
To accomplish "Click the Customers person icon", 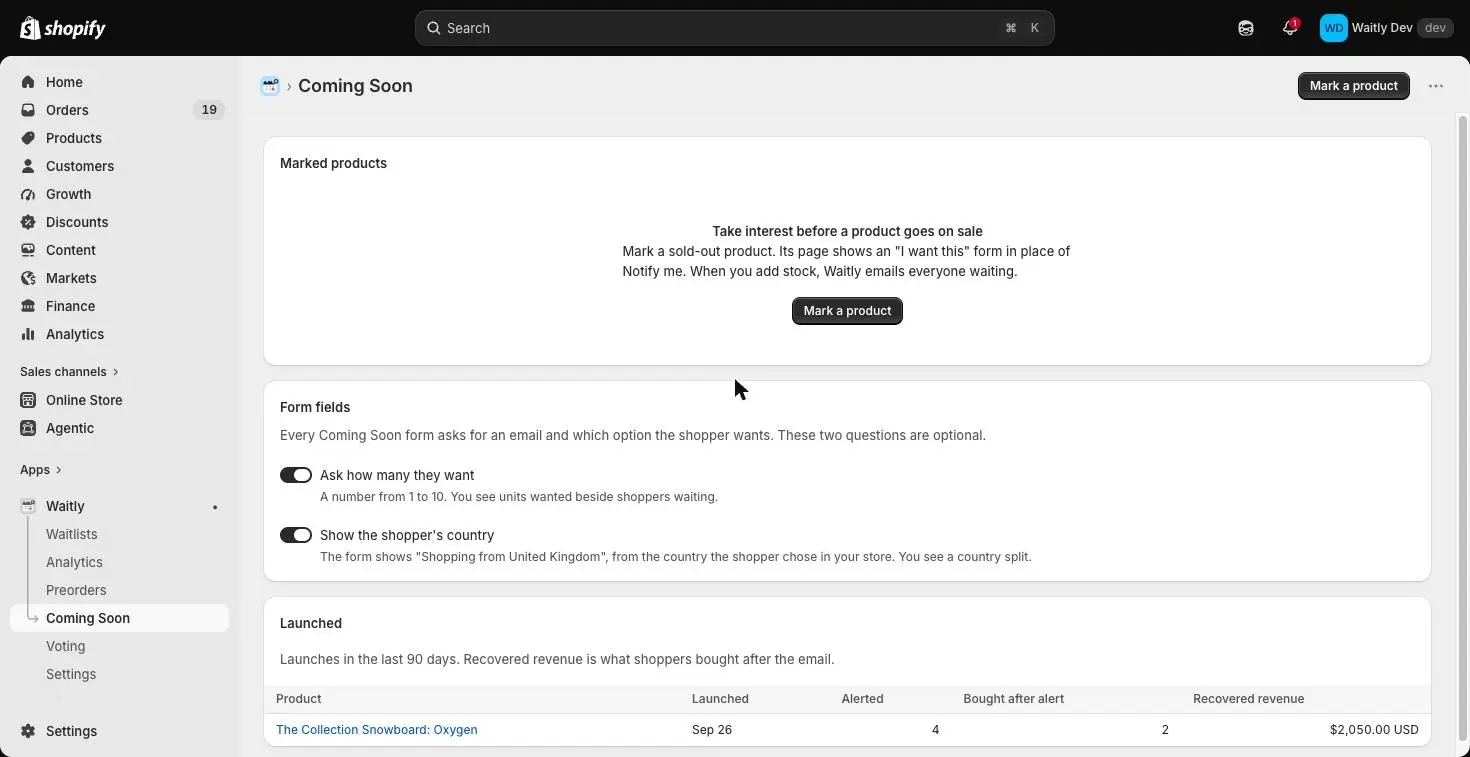I will click(28, 166).
